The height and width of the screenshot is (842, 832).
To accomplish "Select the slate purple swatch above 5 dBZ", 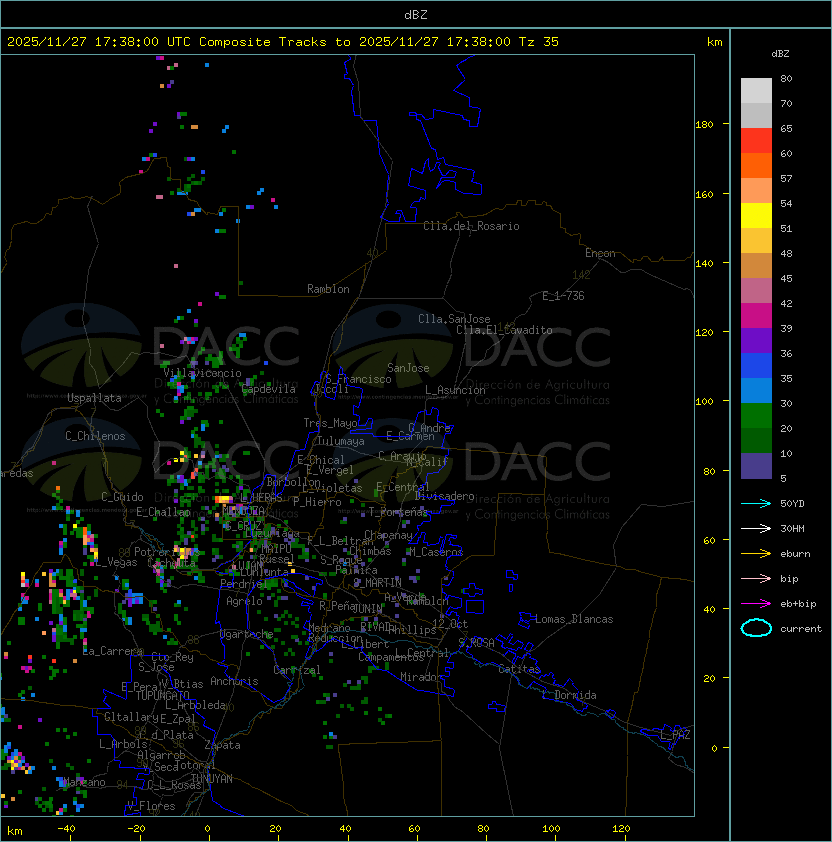I will (x=756, y=466).
